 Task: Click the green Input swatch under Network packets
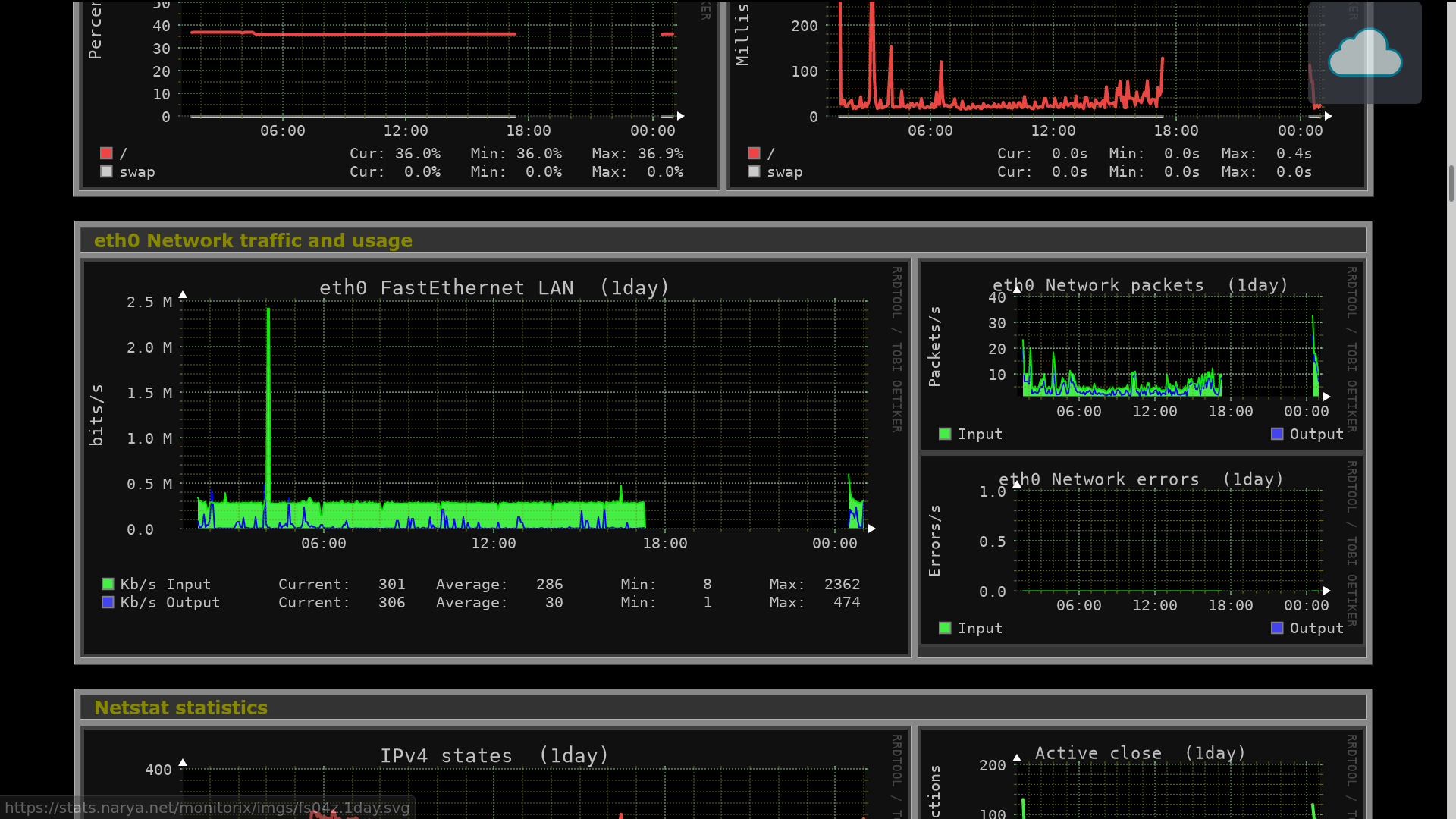point(945,434)
